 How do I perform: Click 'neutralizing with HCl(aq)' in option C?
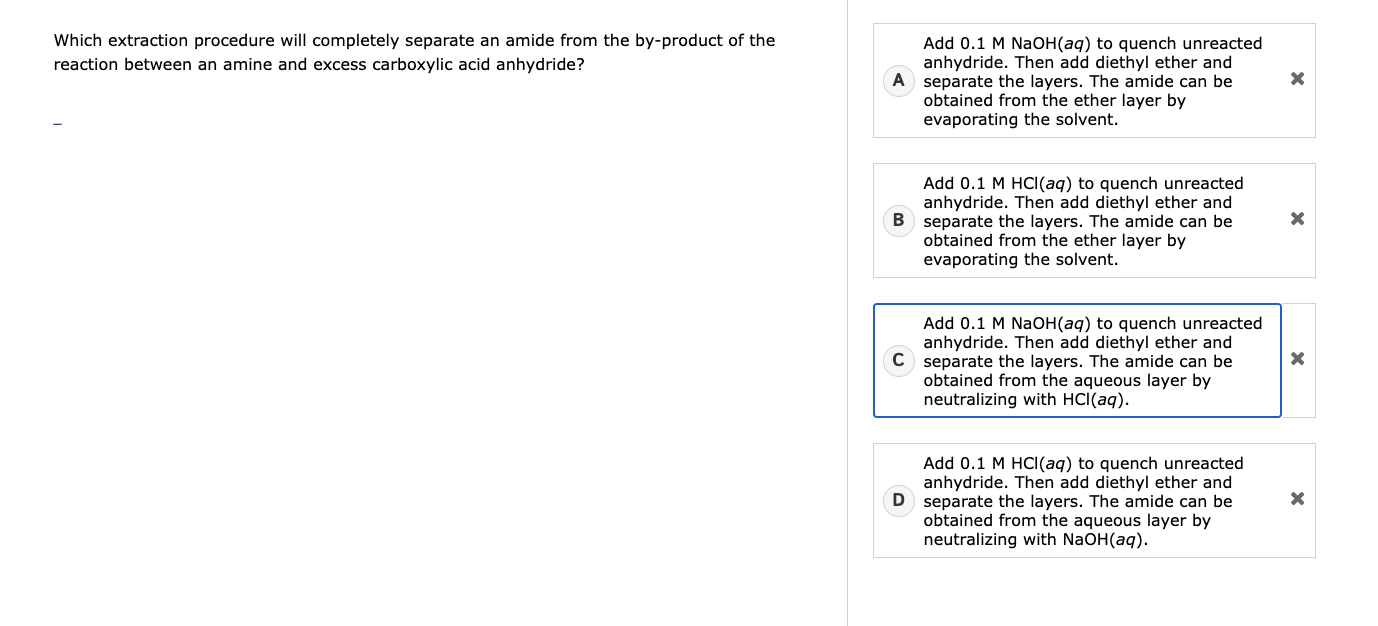(1025, 400)
